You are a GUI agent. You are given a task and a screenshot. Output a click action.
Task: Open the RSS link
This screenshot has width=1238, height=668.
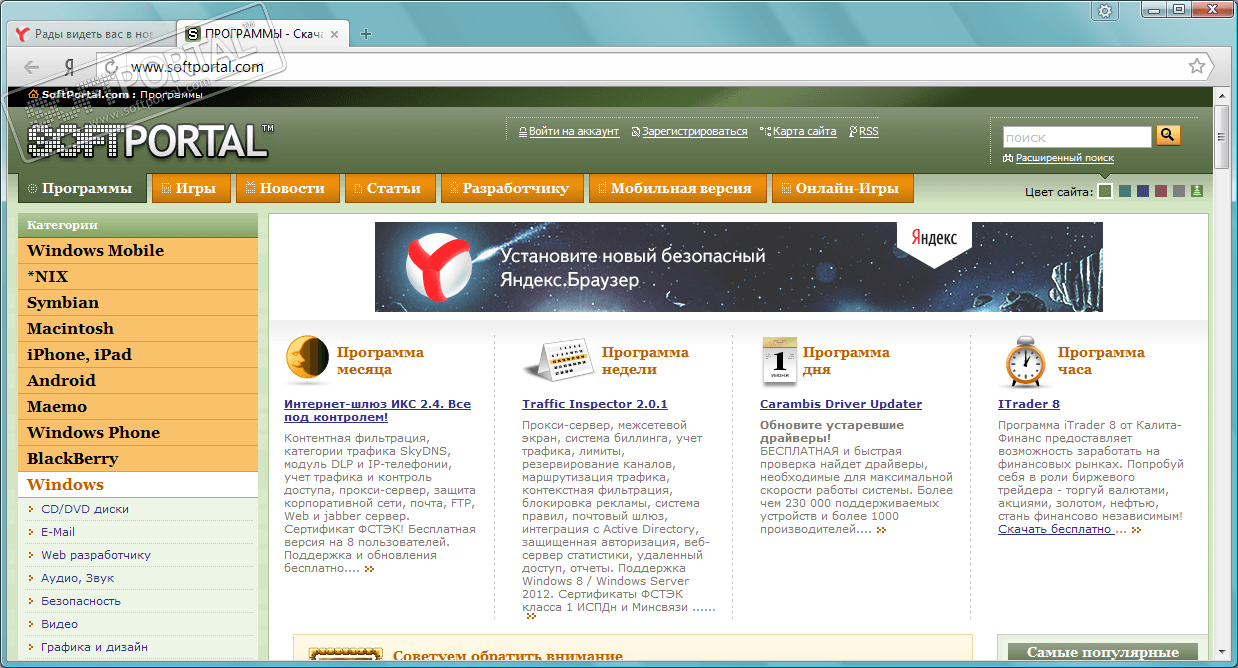(x=869, y=132)
